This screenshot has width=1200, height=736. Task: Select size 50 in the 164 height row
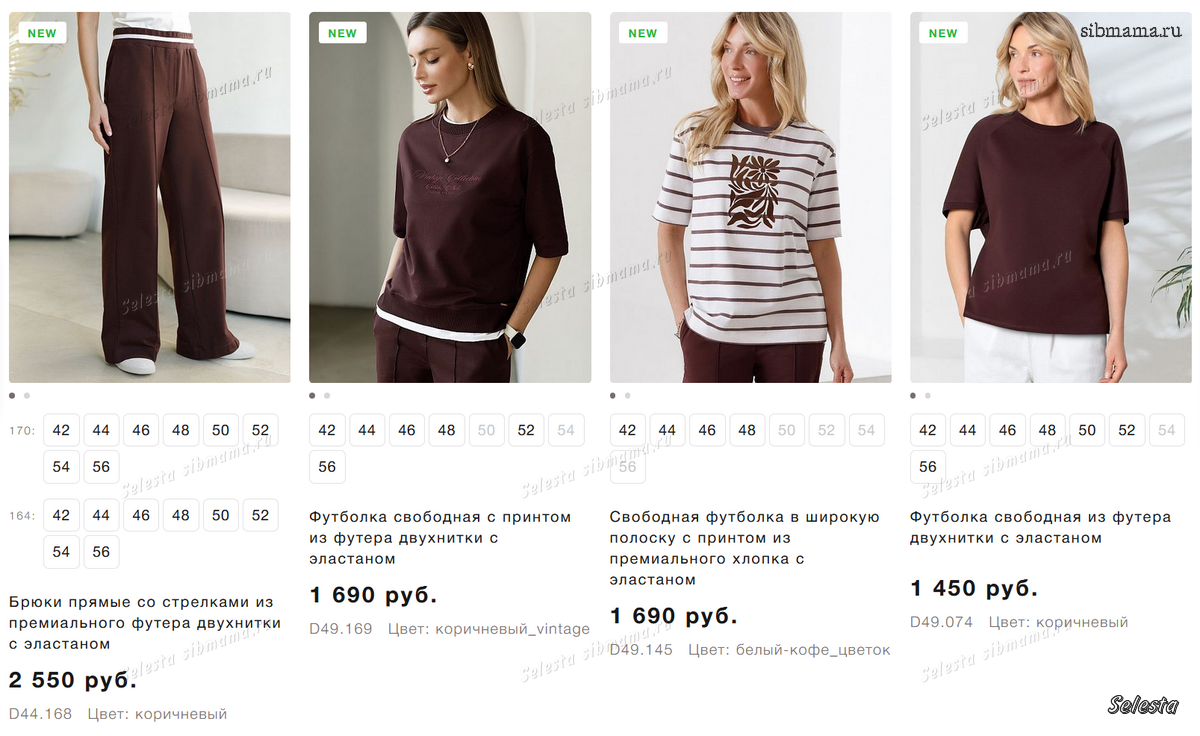(x=220, y=515)
